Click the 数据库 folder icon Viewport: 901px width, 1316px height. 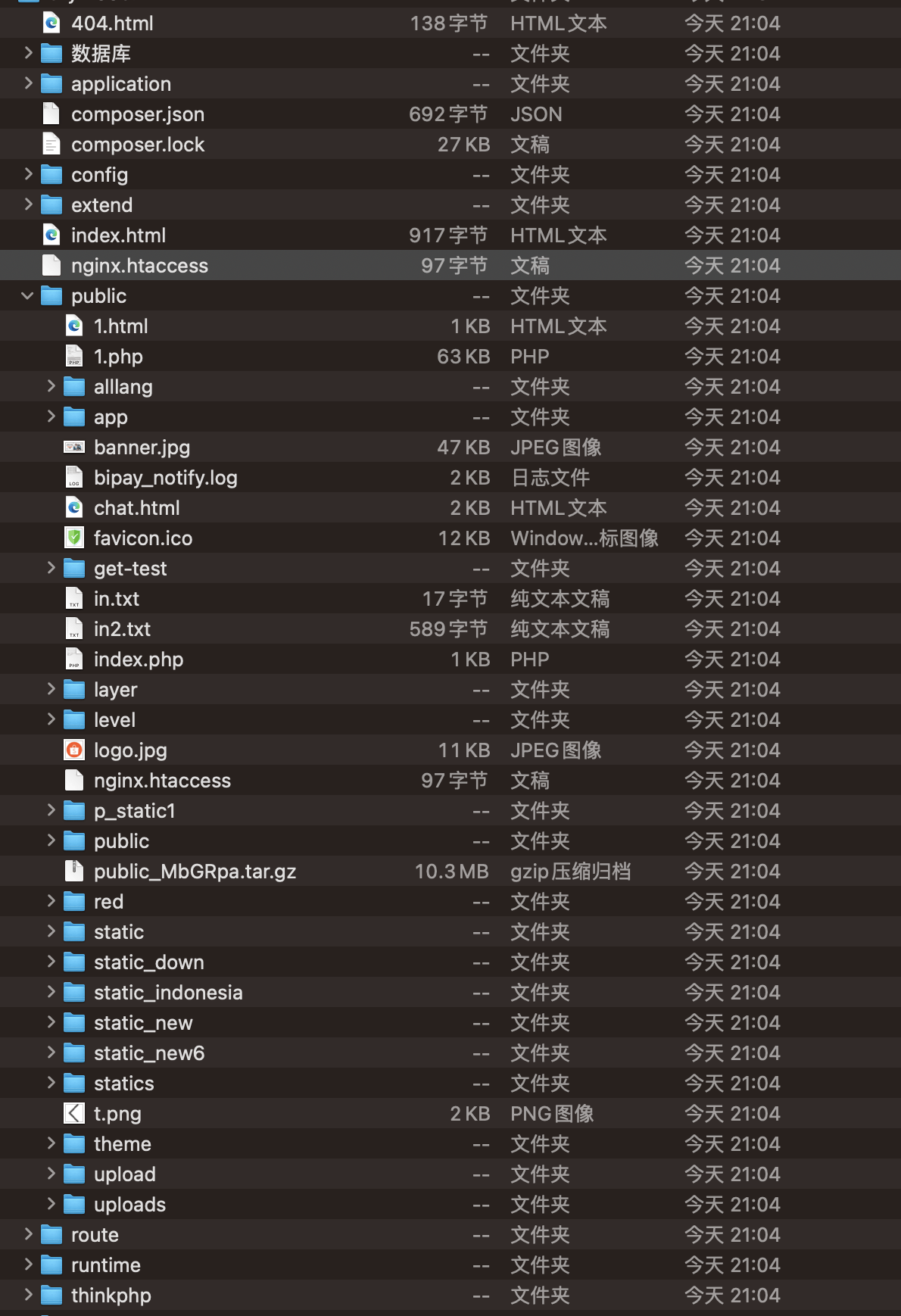pos(51,54)
